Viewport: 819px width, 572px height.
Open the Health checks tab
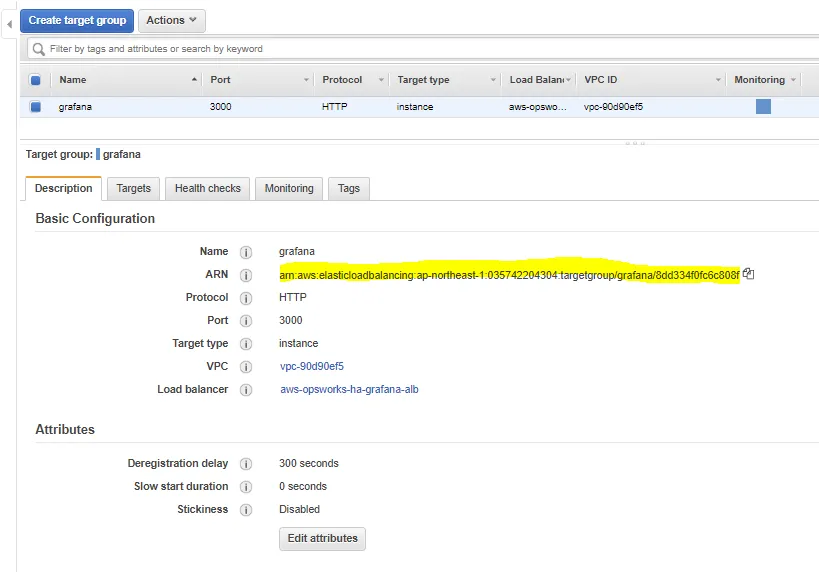click(x=207, y=188)
